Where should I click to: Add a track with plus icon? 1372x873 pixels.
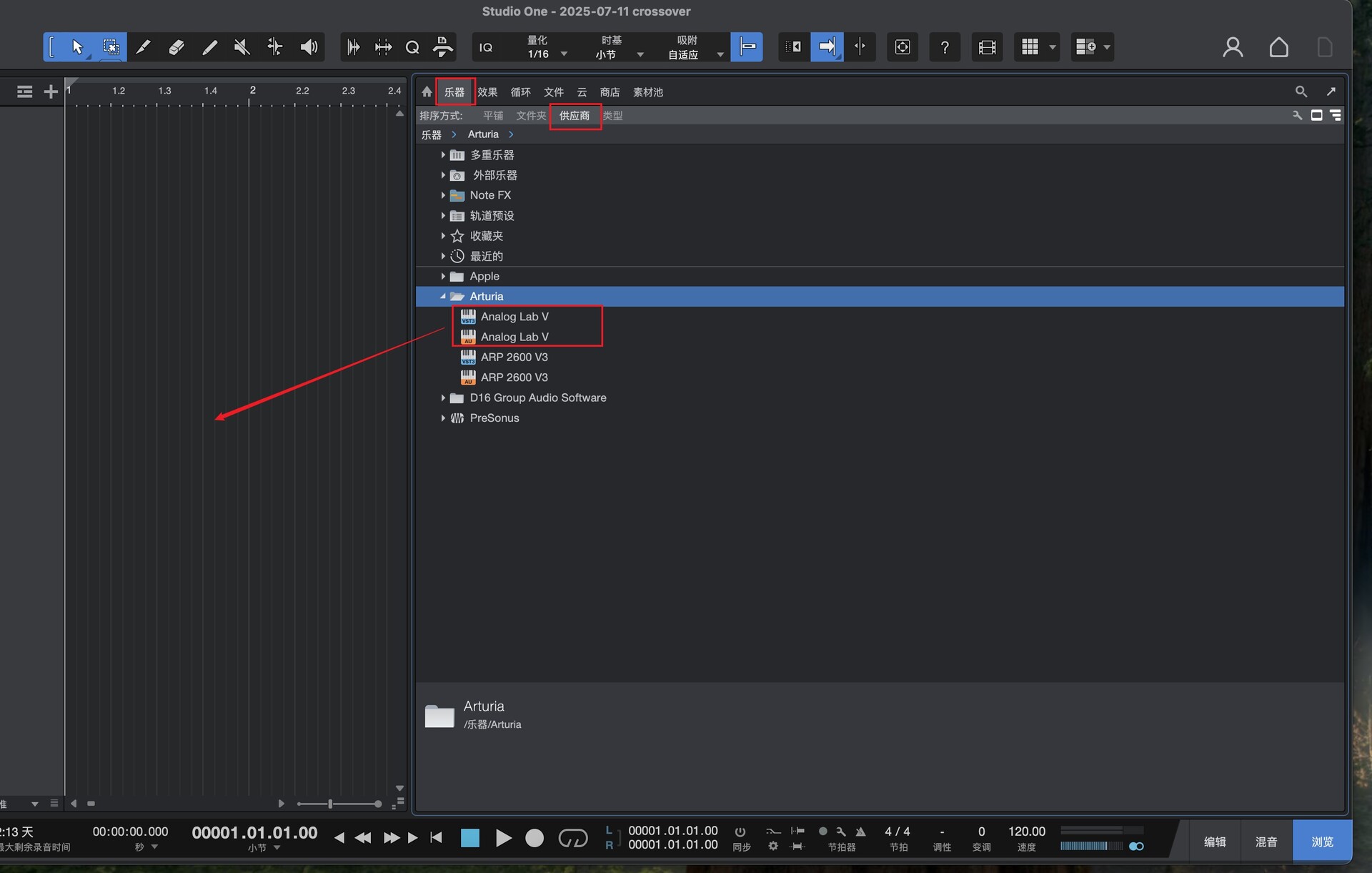click(x=51, y=92)
